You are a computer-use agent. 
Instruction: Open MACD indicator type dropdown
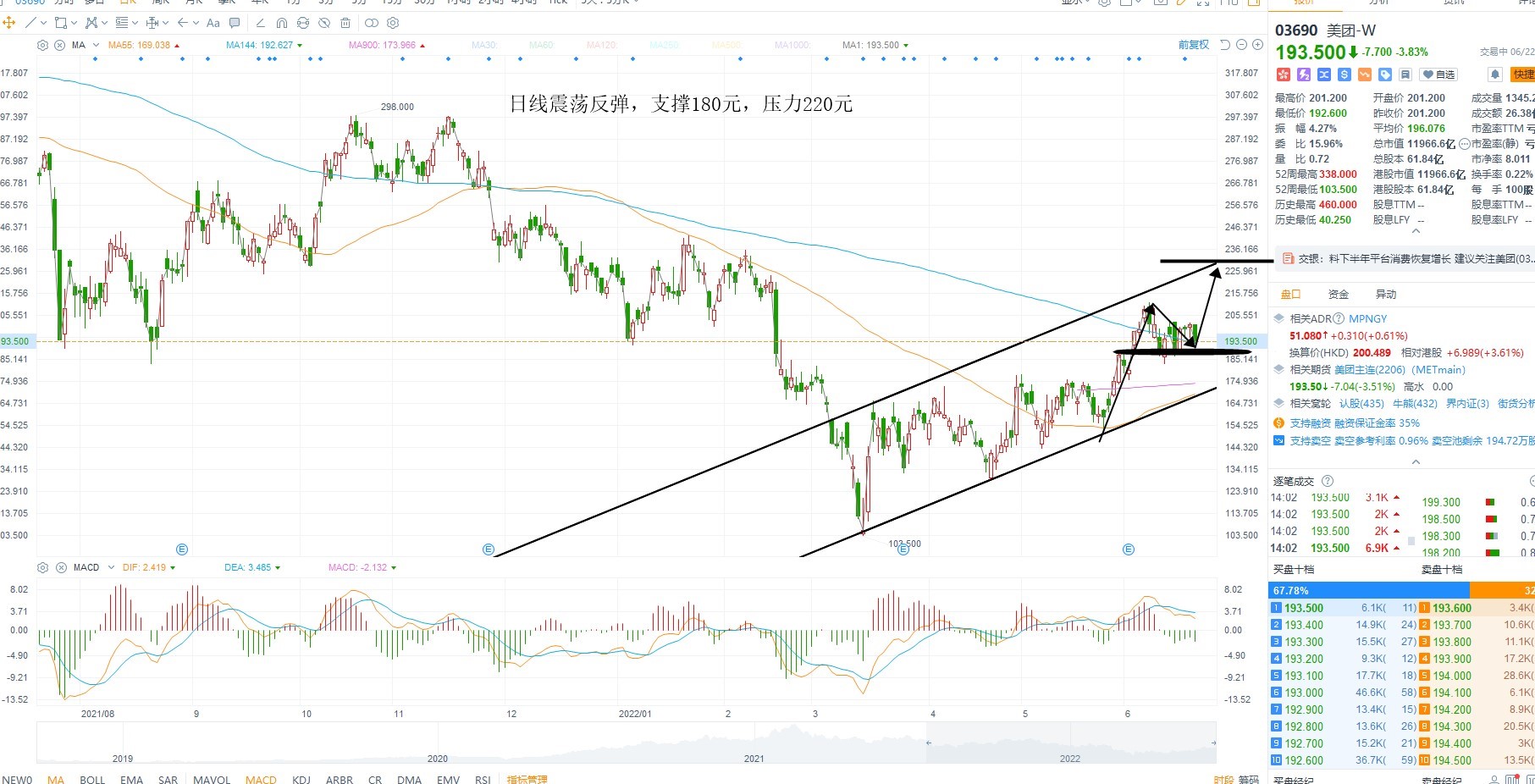coord(110,567)
